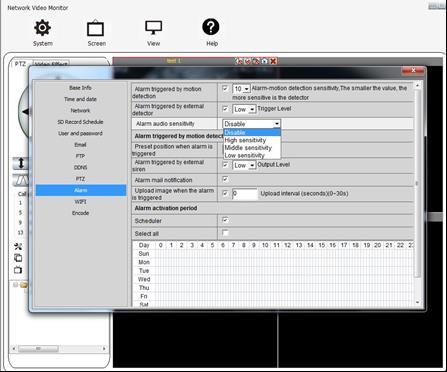Viewport: 447px width, 372px height.
Task: Open the System gear icon
Action: 43,28
